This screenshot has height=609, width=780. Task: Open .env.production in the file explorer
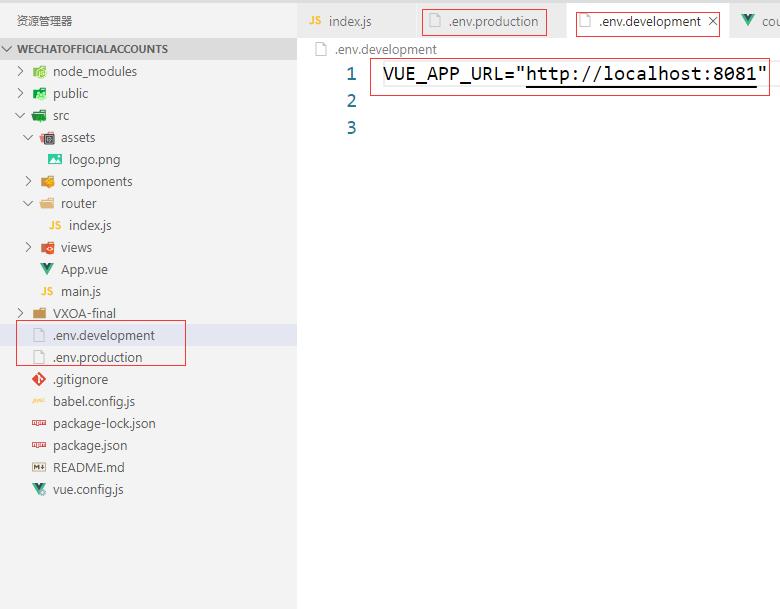pyautogui.click(x=97, y=358)
